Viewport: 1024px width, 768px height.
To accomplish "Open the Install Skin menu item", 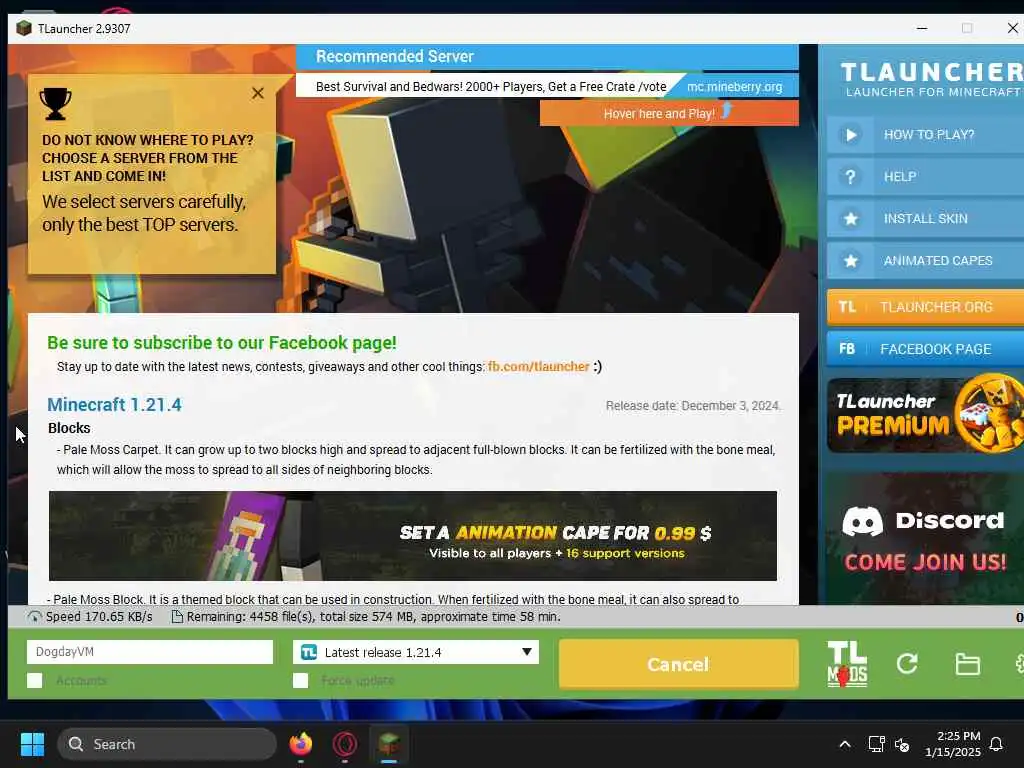I will [926, 219].
